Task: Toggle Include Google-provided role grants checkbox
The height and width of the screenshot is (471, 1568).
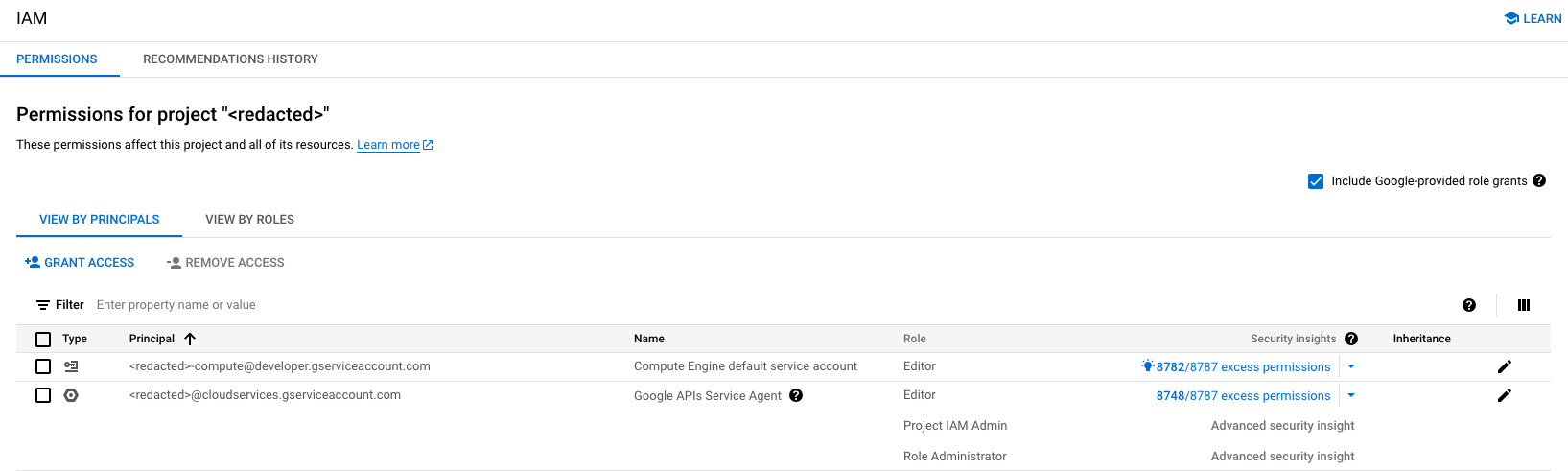Action: coord(1316,181)
